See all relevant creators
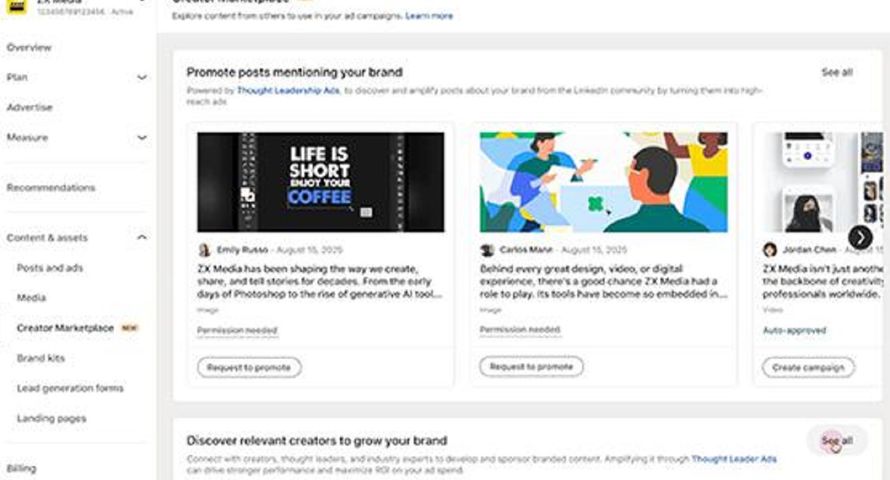 tap(837, 441)
